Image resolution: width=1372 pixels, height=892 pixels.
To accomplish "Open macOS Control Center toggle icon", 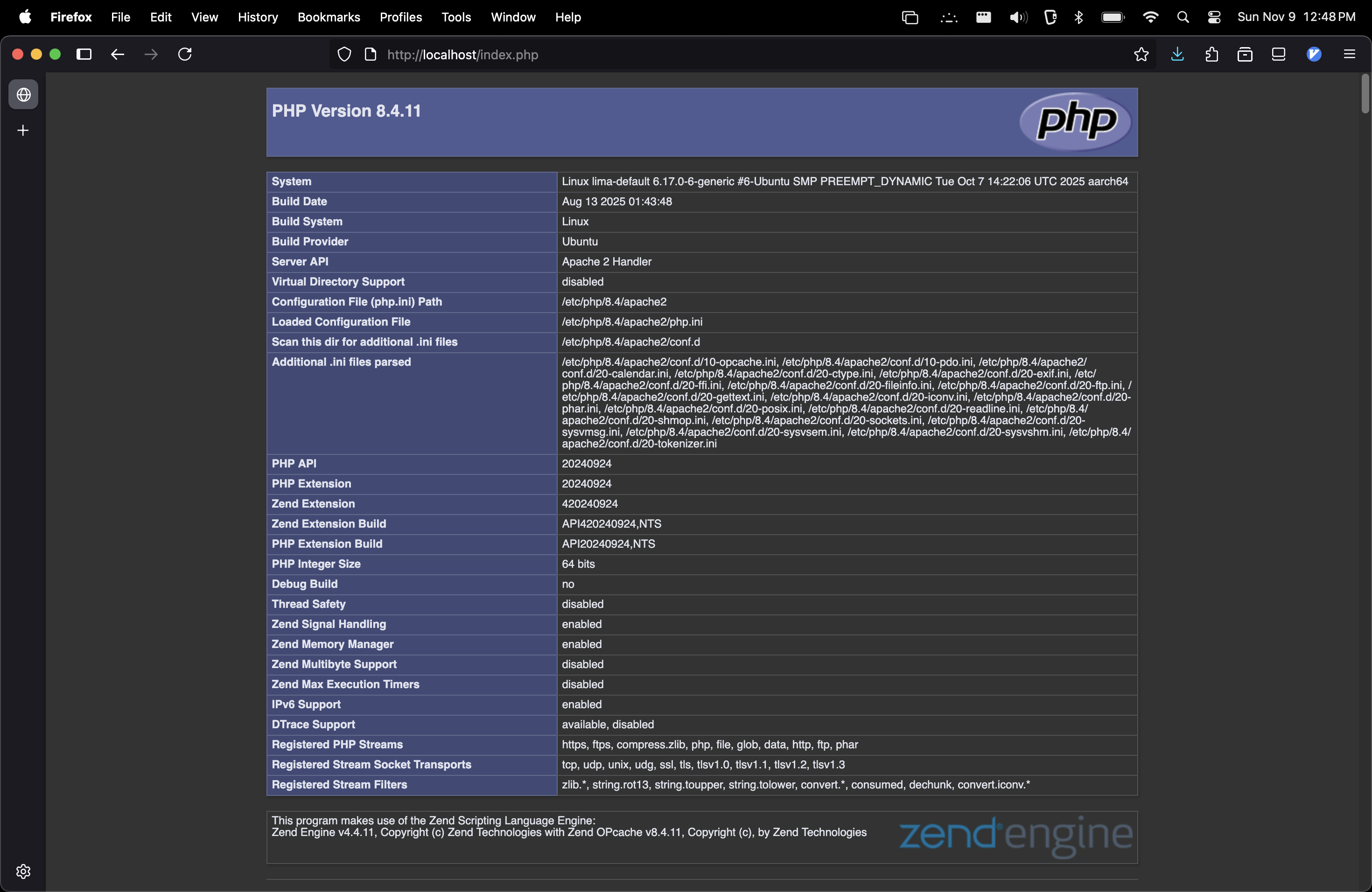I will [x=1214, y=17].
